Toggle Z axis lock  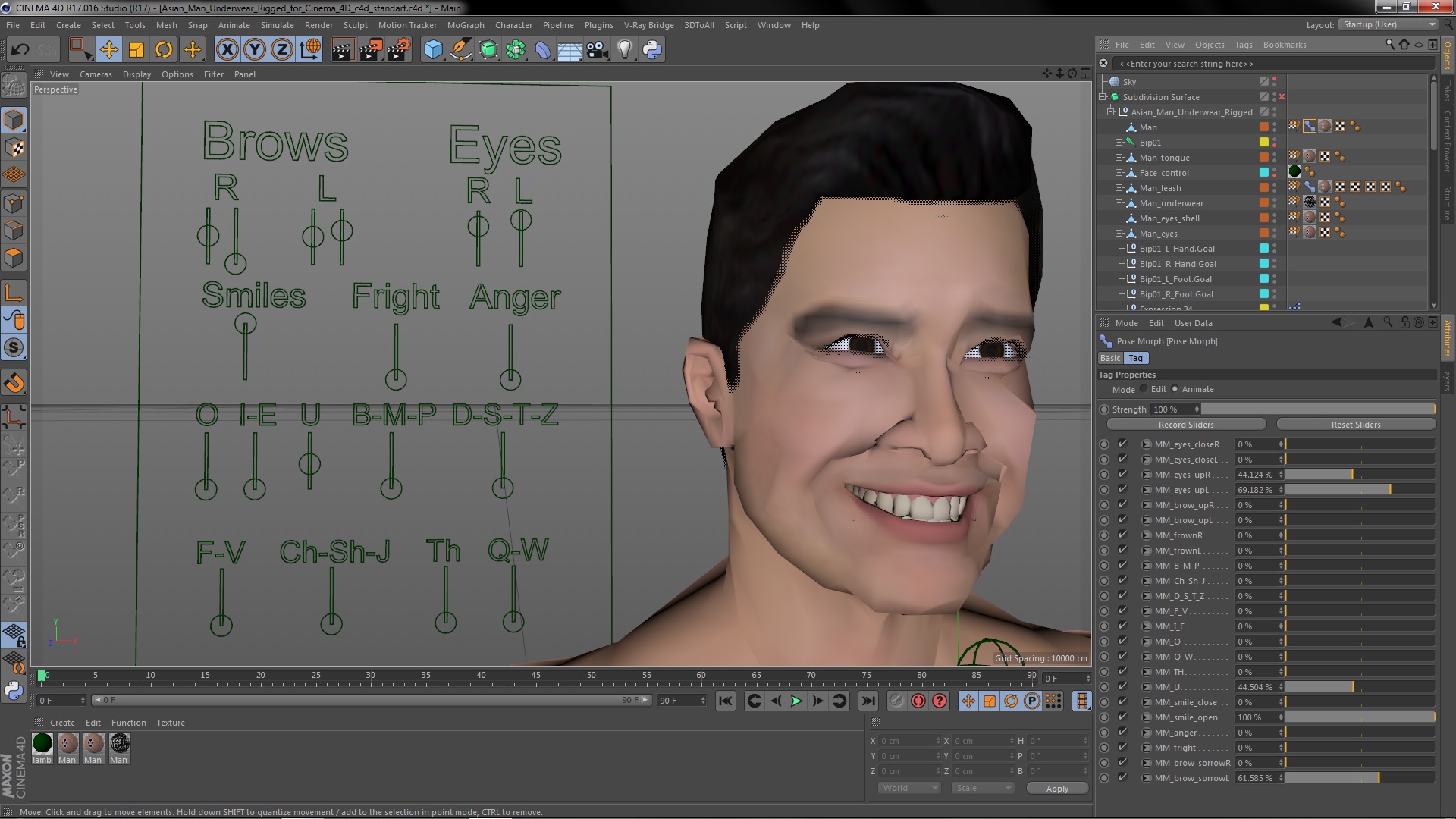point(282,50)
